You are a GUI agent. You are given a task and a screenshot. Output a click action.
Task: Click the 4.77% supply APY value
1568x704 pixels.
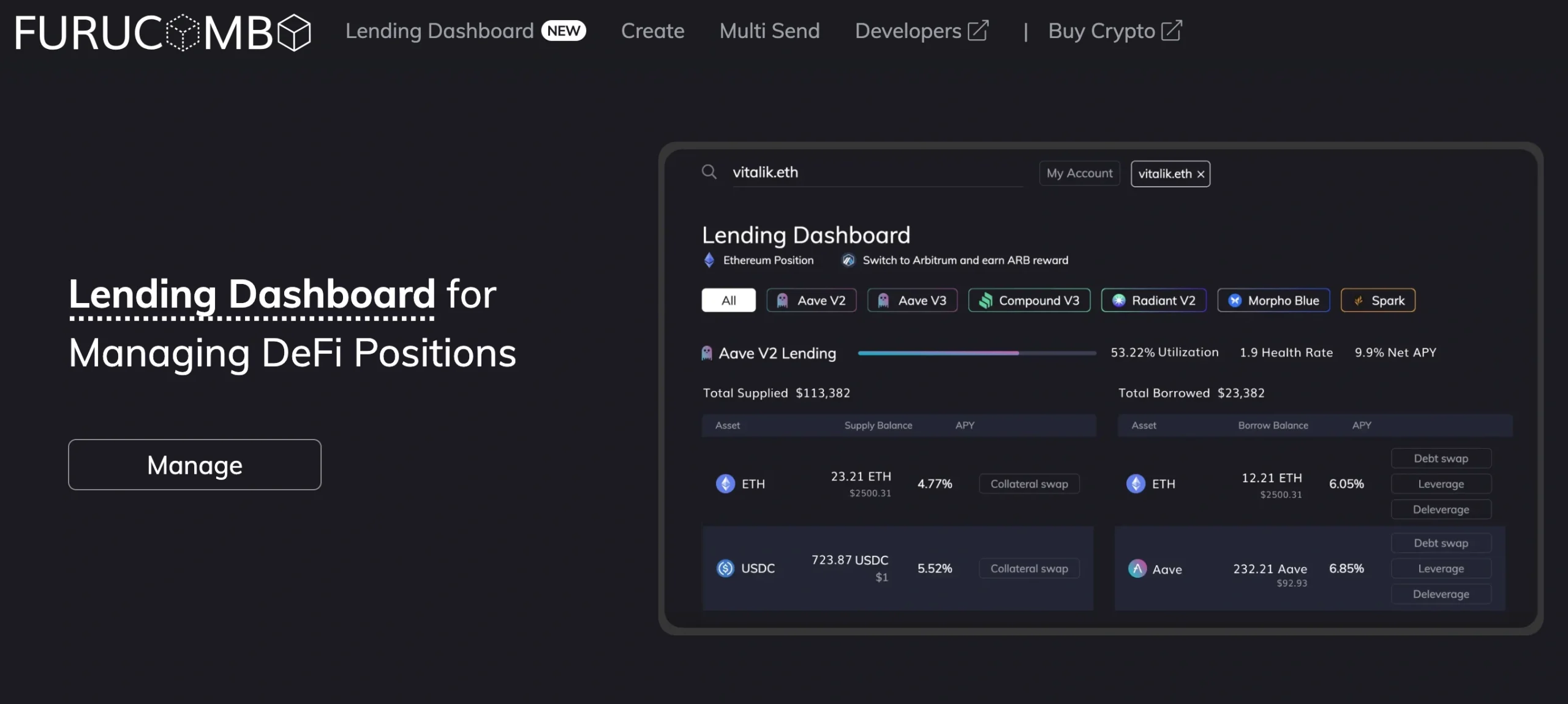click(935, 484)
